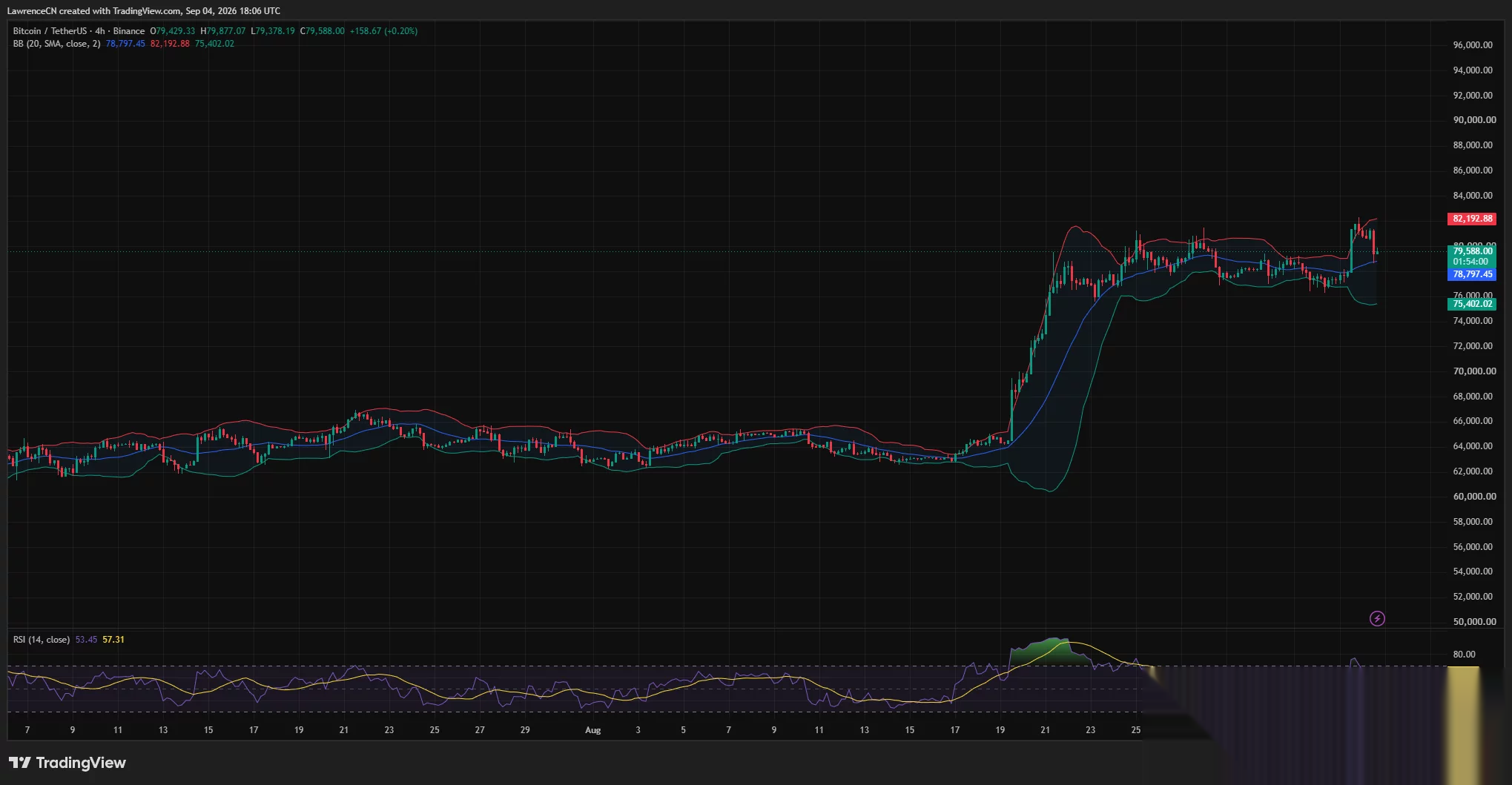Screen dimensions: 1512x785
Task: Click the 01:54:00 bar countdown timer
Action: 1472,262
